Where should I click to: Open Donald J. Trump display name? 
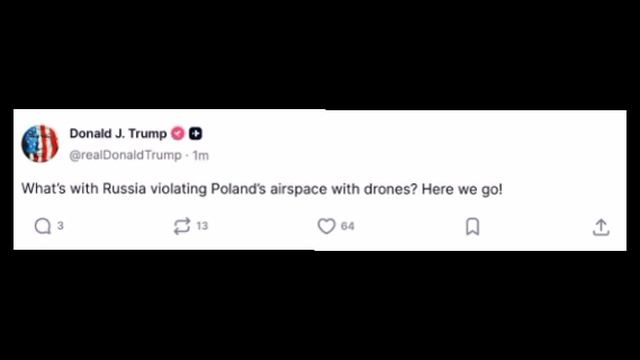tap(118, 133)
